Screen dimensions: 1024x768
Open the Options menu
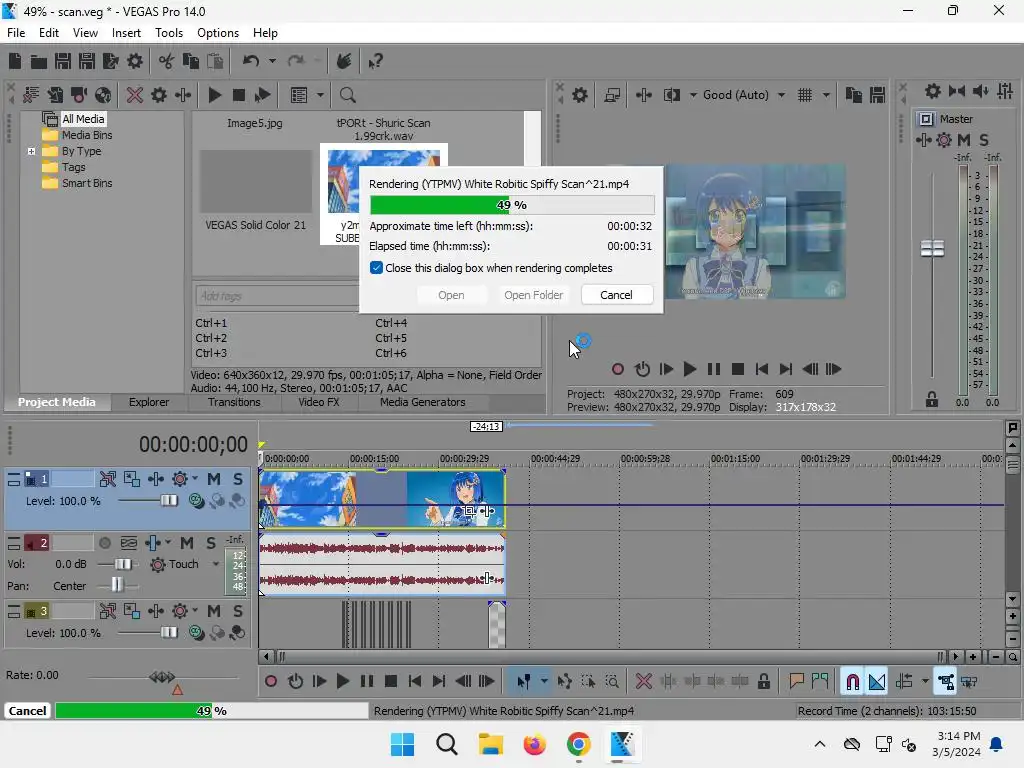217,33
